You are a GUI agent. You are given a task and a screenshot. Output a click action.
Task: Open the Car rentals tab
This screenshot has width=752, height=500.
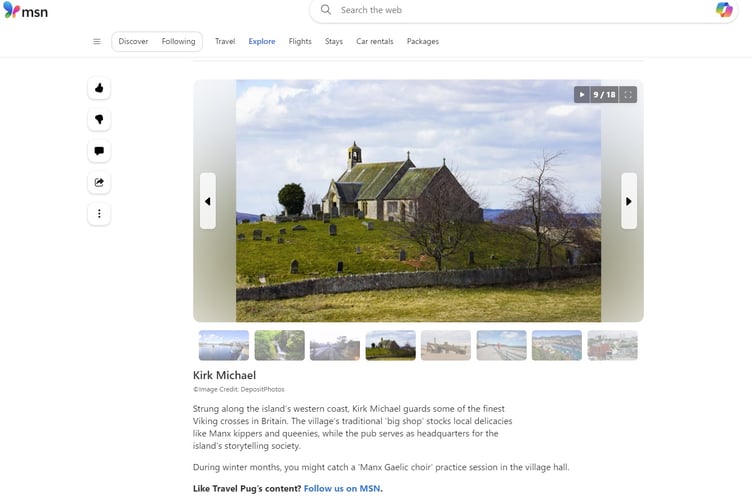[x=375, y=41]
